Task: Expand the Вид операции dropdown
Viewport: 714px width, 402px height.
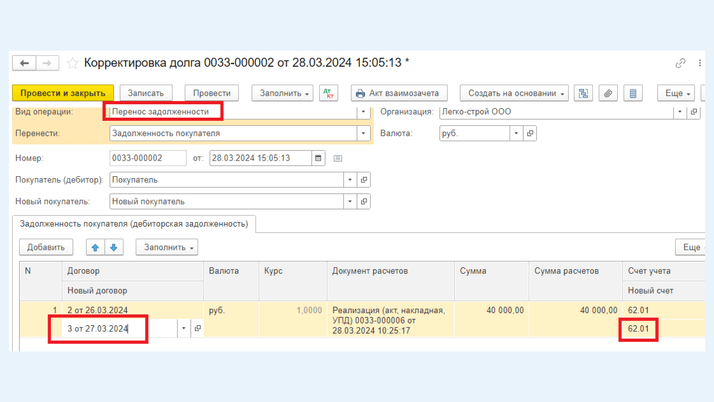Action: (363, 112)
